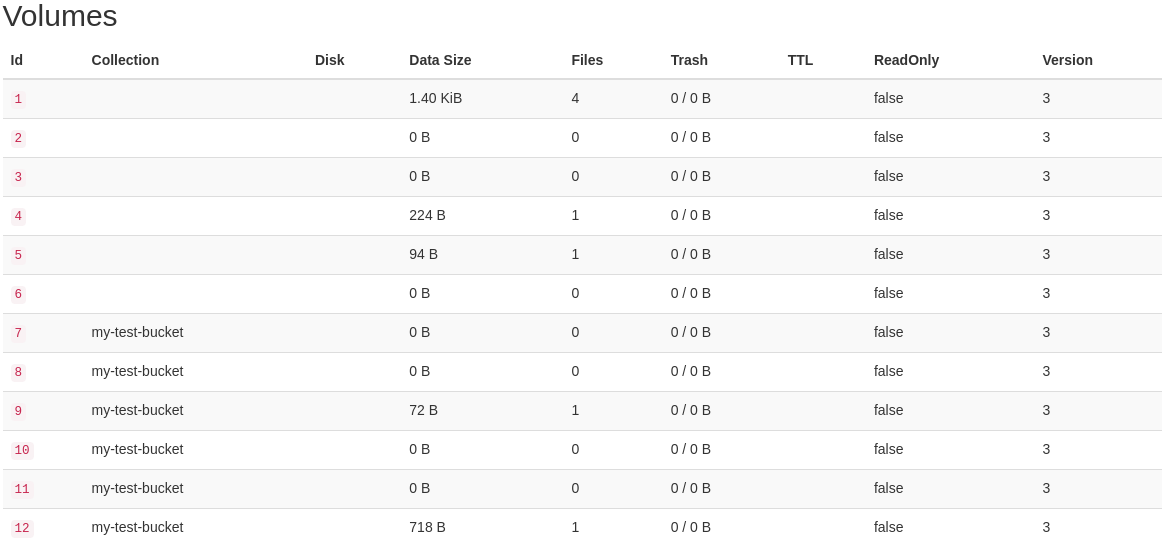Click the Version column header
1162x553 pixels.
(1067, 60)
